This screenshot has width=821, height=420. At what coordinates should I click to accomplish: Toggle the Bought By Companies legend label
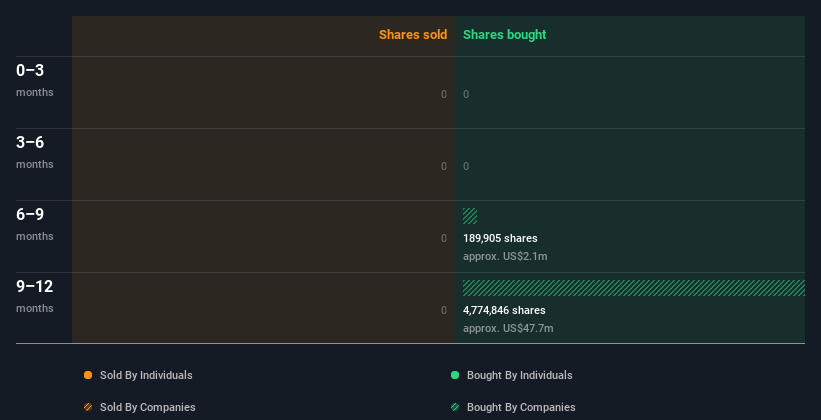click(x=521, y=407)
